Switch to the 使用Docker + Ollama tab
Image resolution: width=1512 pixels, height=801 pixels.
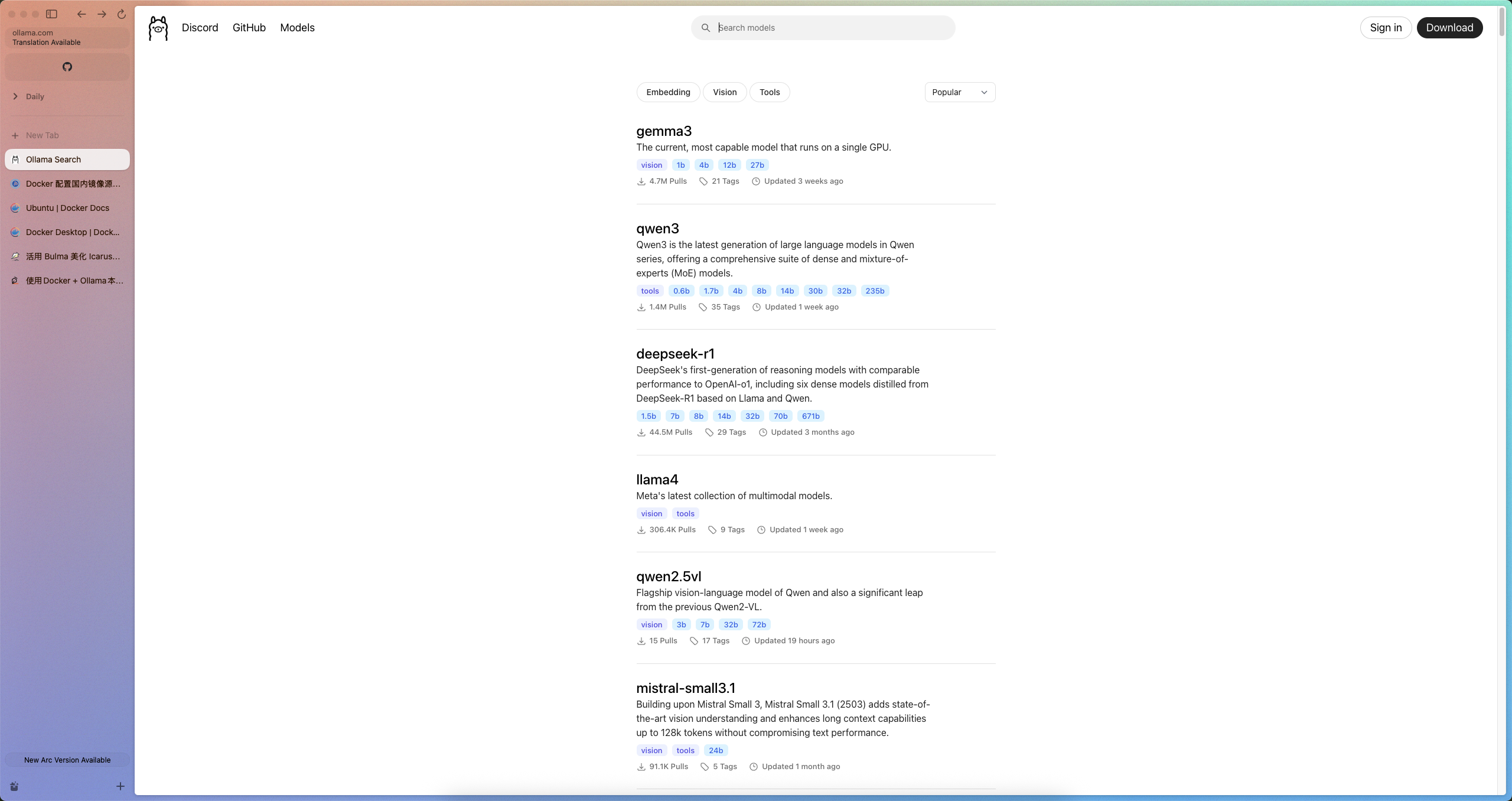(x=67, y=281)
